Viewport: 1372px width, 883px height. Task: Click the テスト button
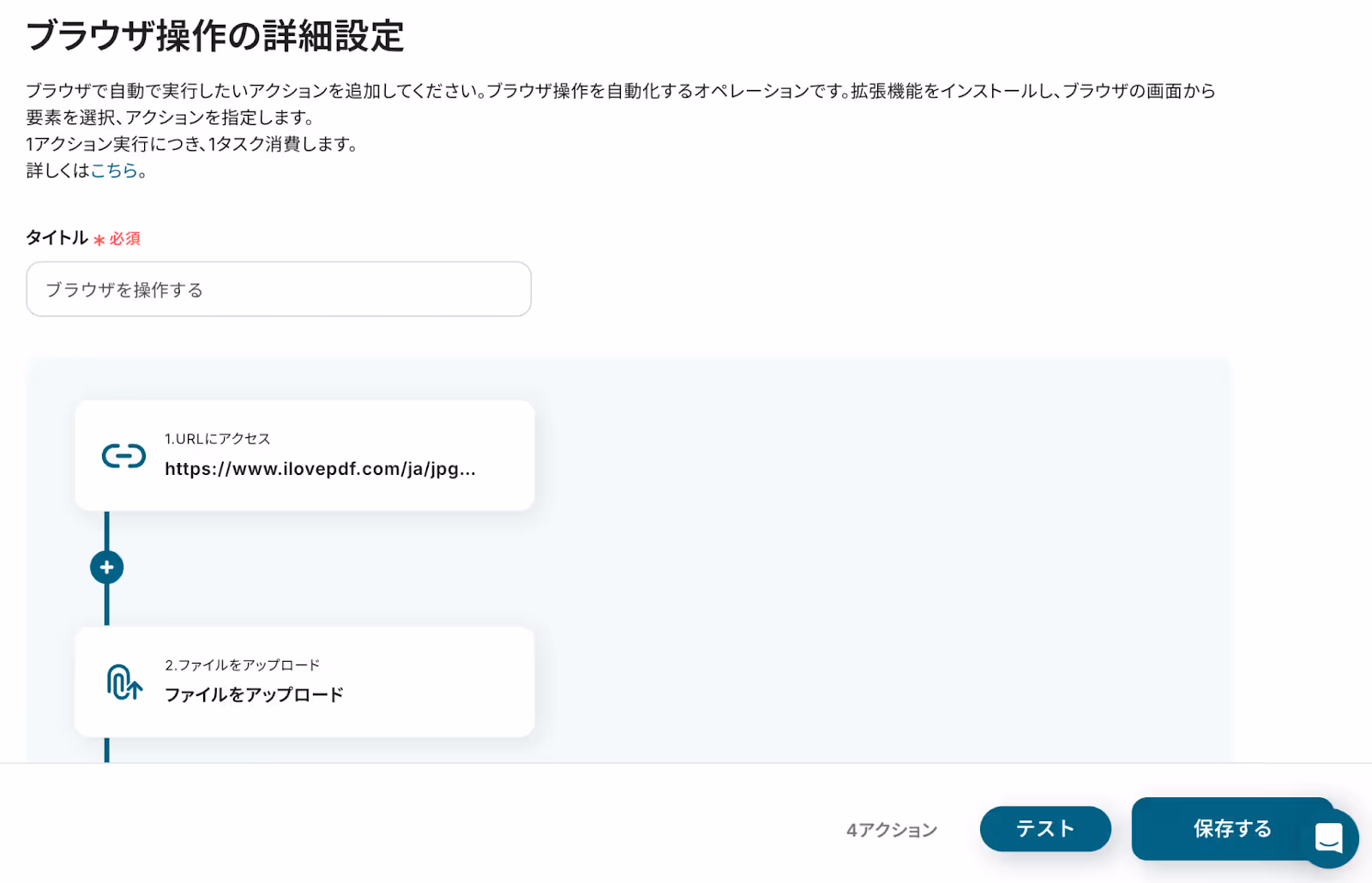coord(1045,829)
